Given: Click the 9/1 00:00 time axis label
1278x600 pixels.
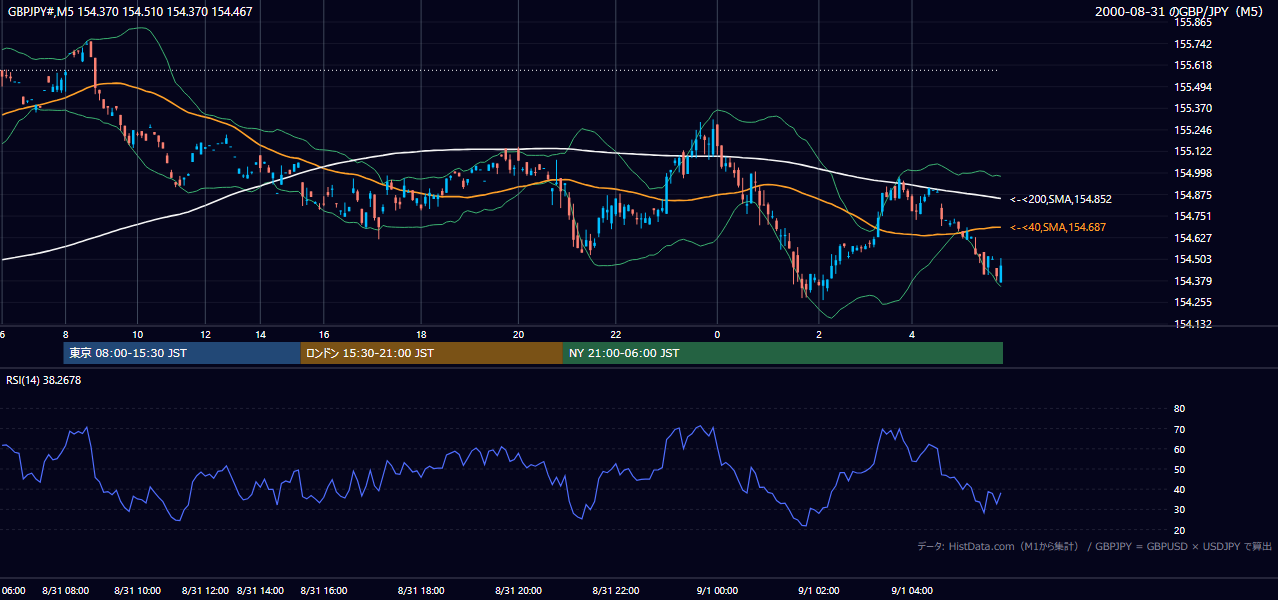Looking at the screenshot, I should (x=715, y=591).
